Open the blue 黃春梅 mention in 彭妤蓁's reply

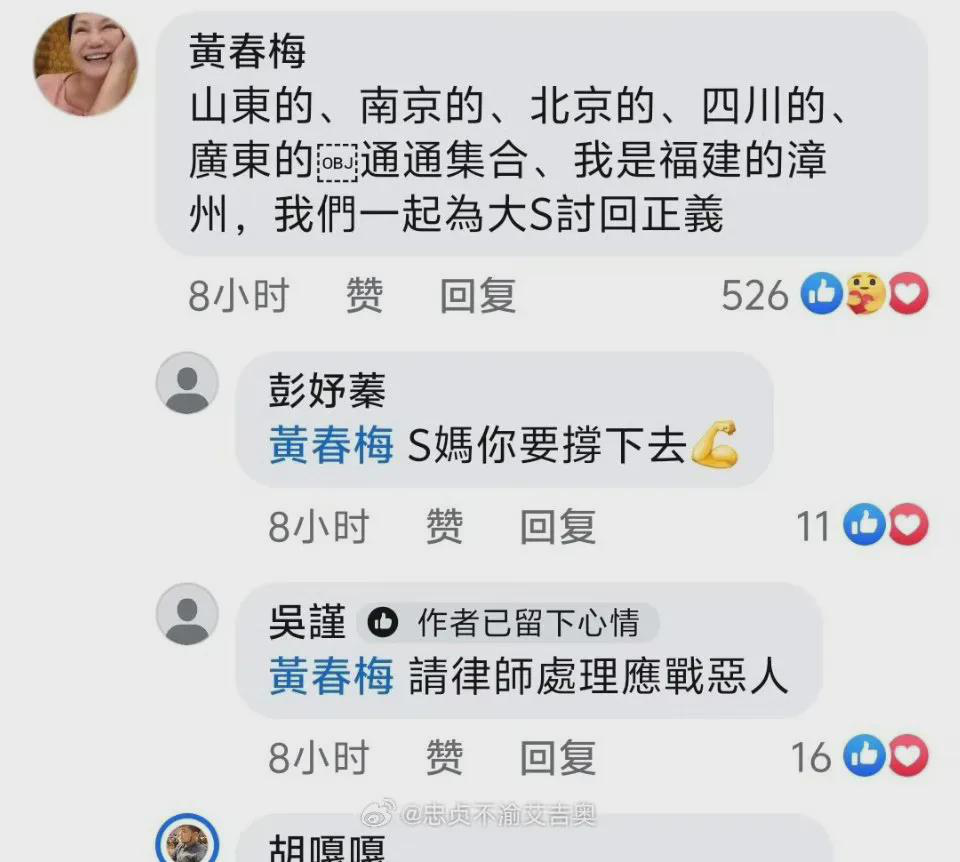[331, 445]
